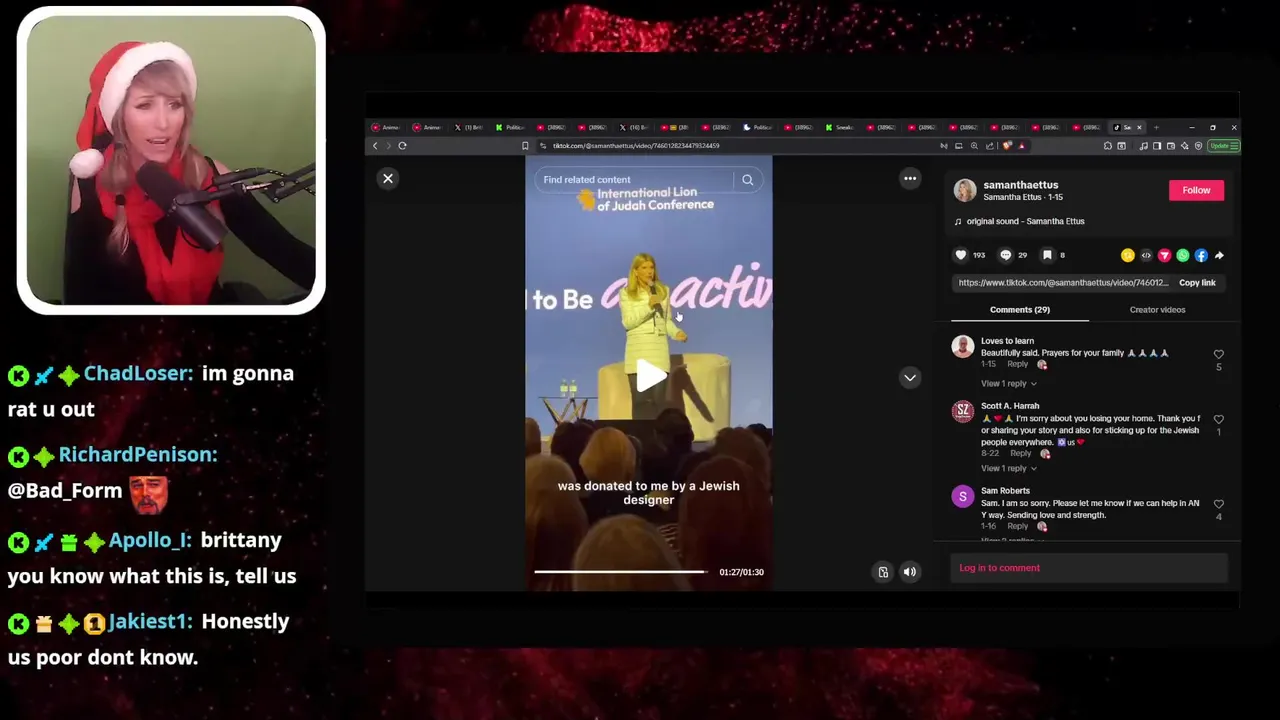Open original sound - Samantha Ettus link
The height and width of the screenshot is (720, 1280).
1025,221
